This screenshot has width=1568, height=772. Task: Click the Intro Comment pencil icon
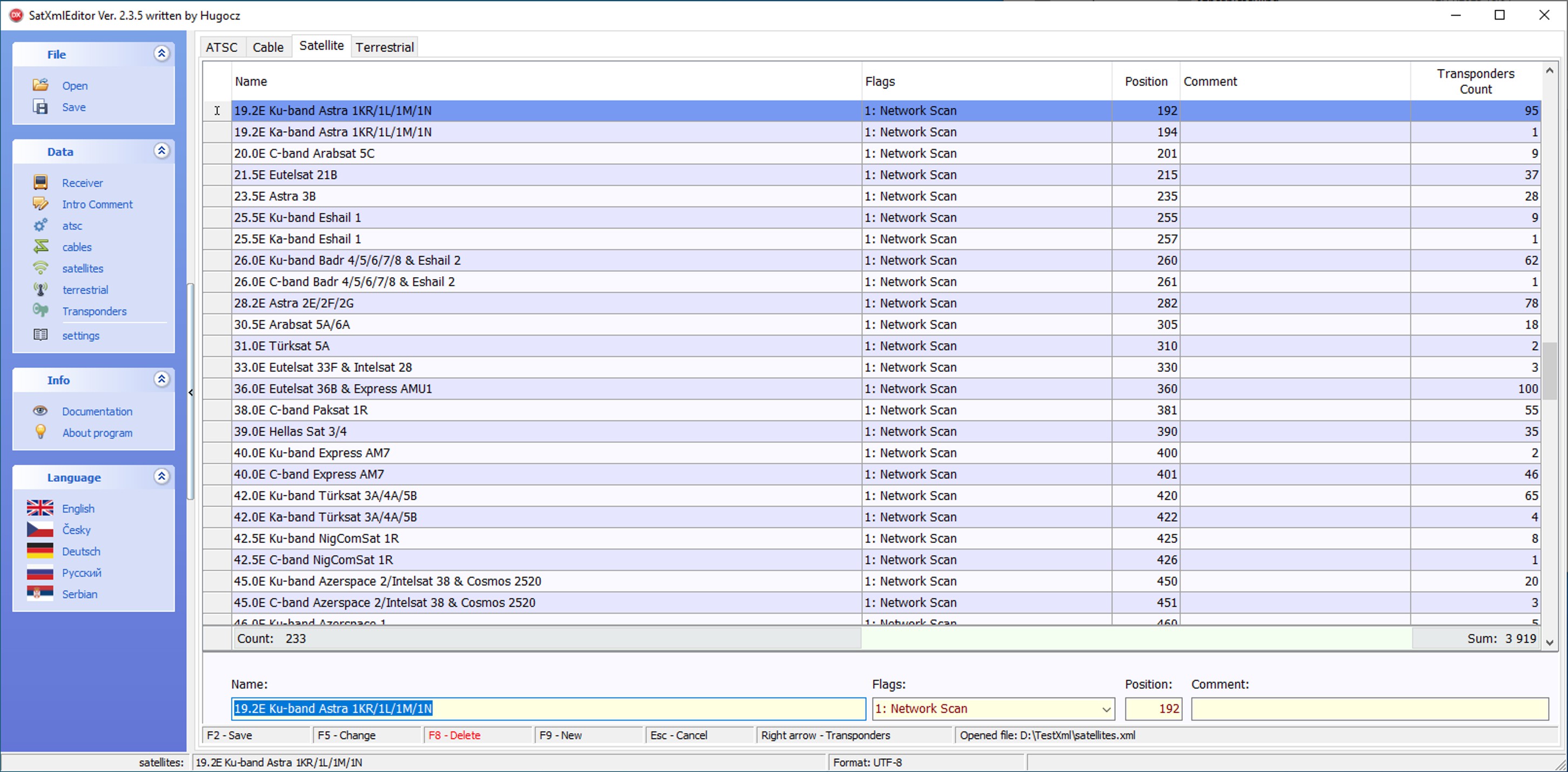point(40,204)
